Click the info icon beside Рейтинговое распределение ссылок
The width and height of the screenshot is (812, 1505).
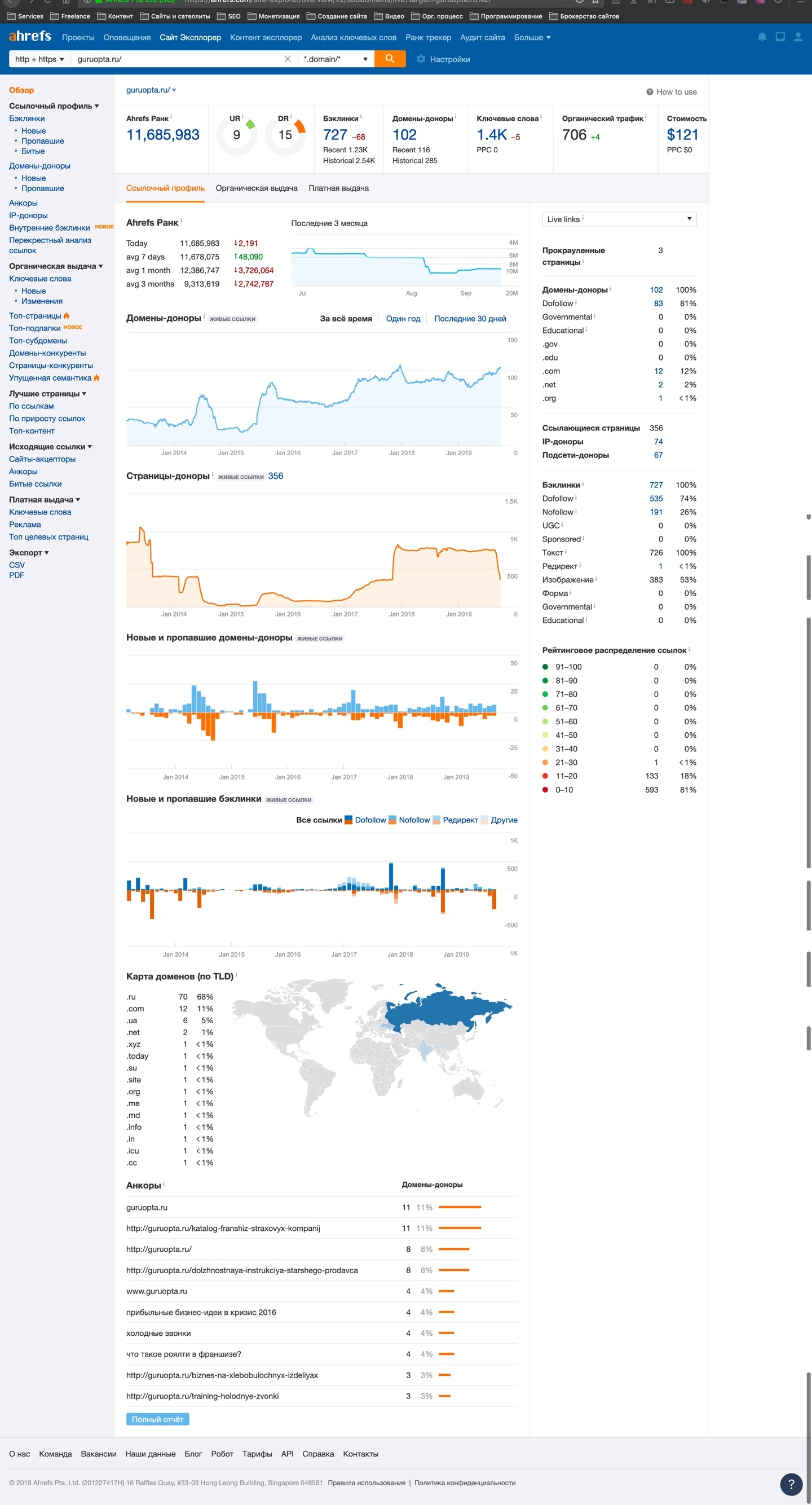coord(689,649)
